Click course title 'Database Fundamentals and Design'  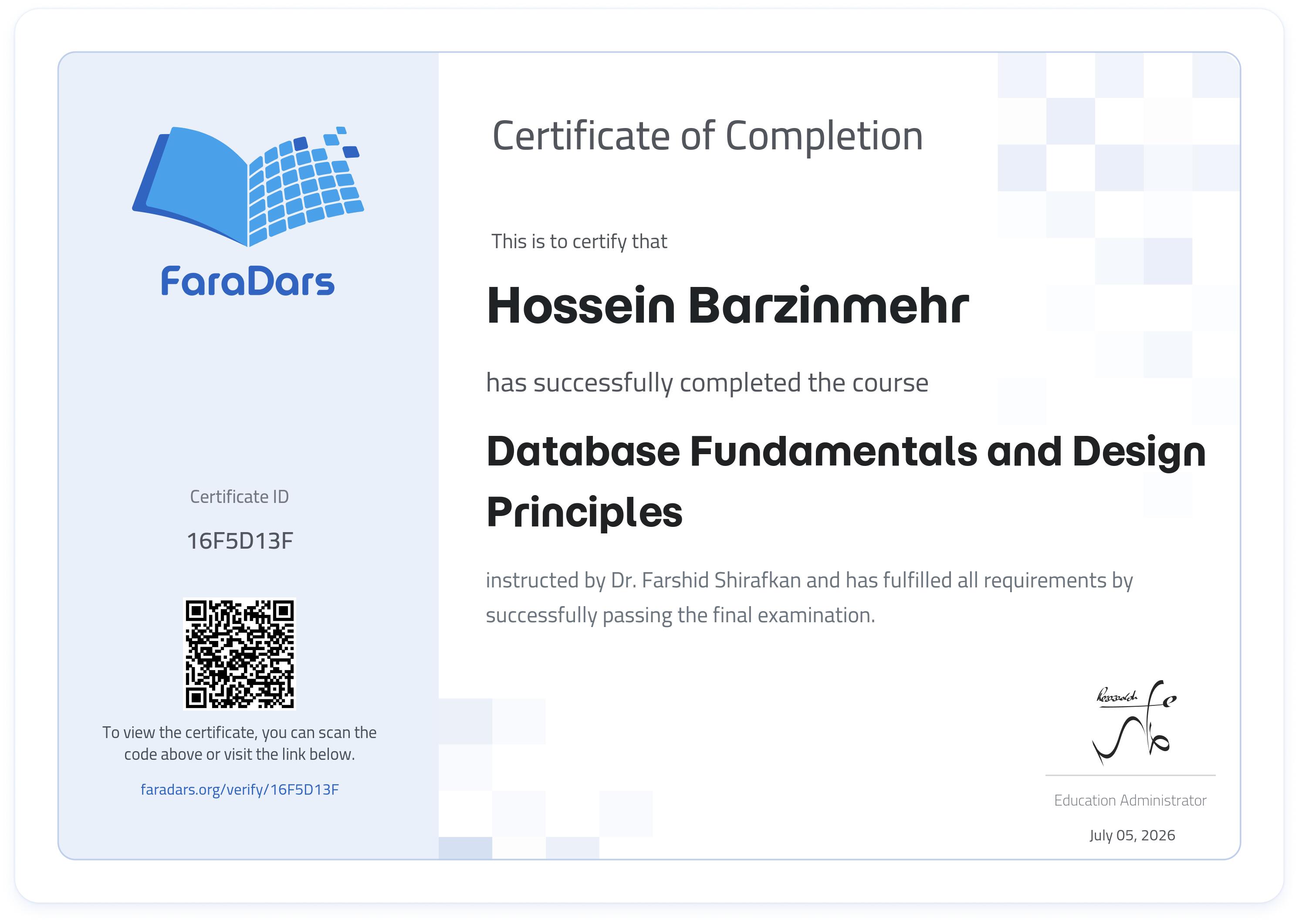coord(846,452)
